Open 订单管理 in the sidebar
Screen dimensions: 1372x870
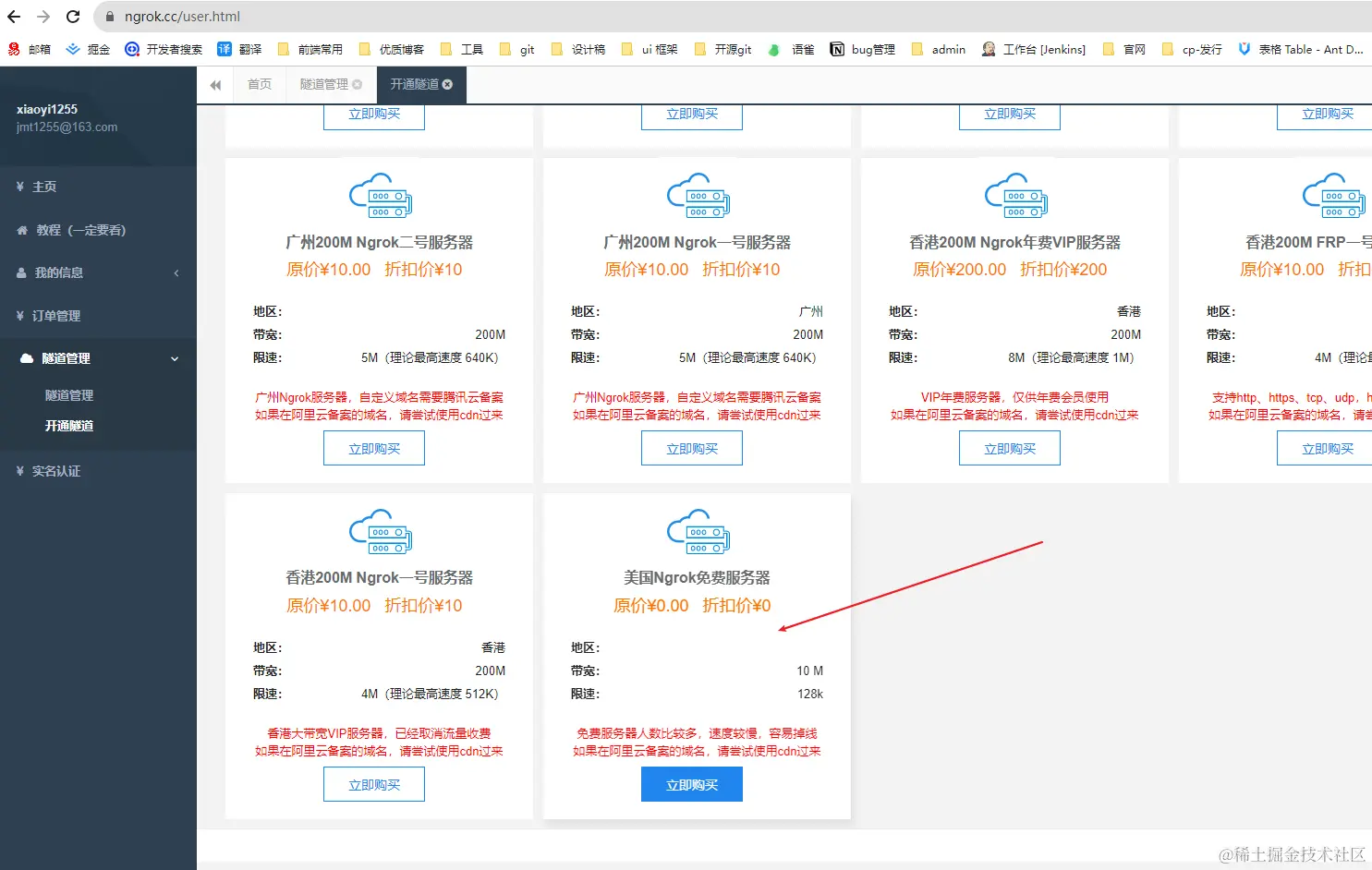(98, 316)
